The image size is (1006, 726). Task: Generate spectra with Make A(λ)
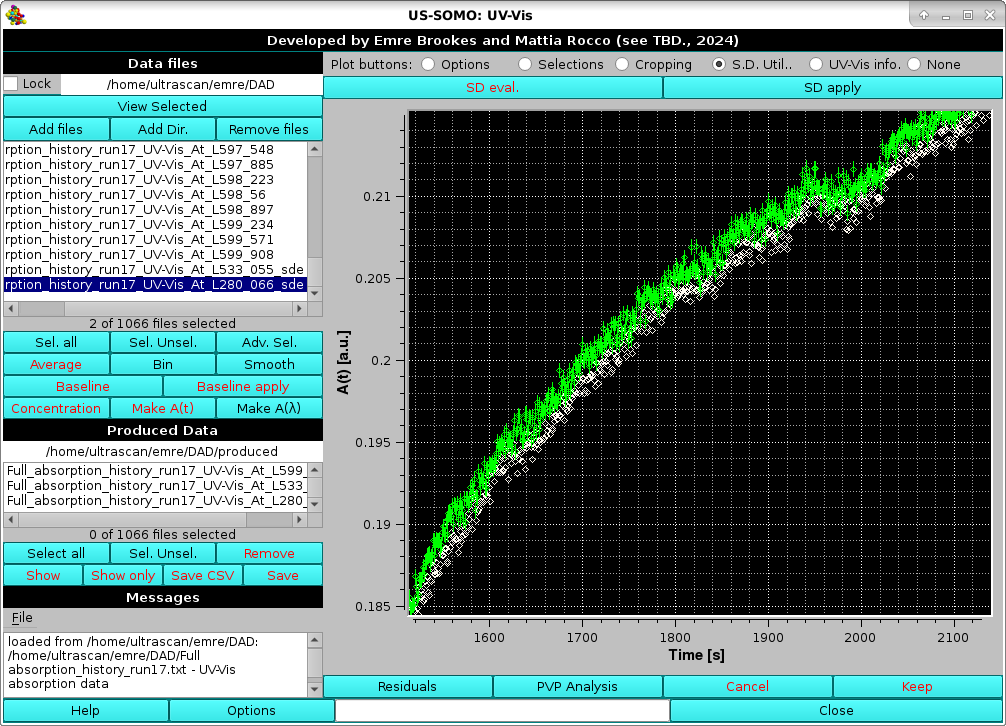tap(269, 408)
